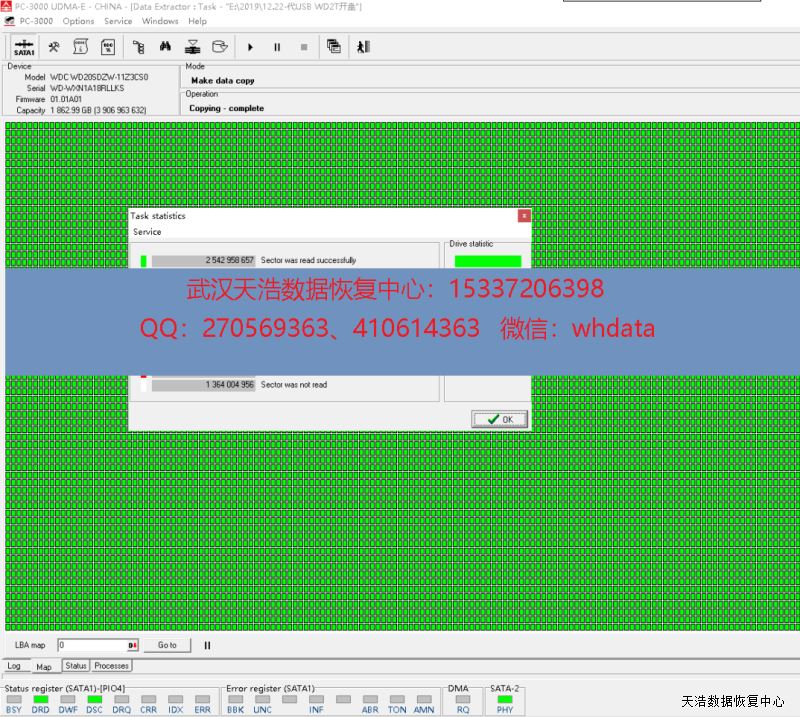Image resolution: width=800 pixels, height=717 pixels.
Task: Open the Help menu
Action: coord(198,21)
